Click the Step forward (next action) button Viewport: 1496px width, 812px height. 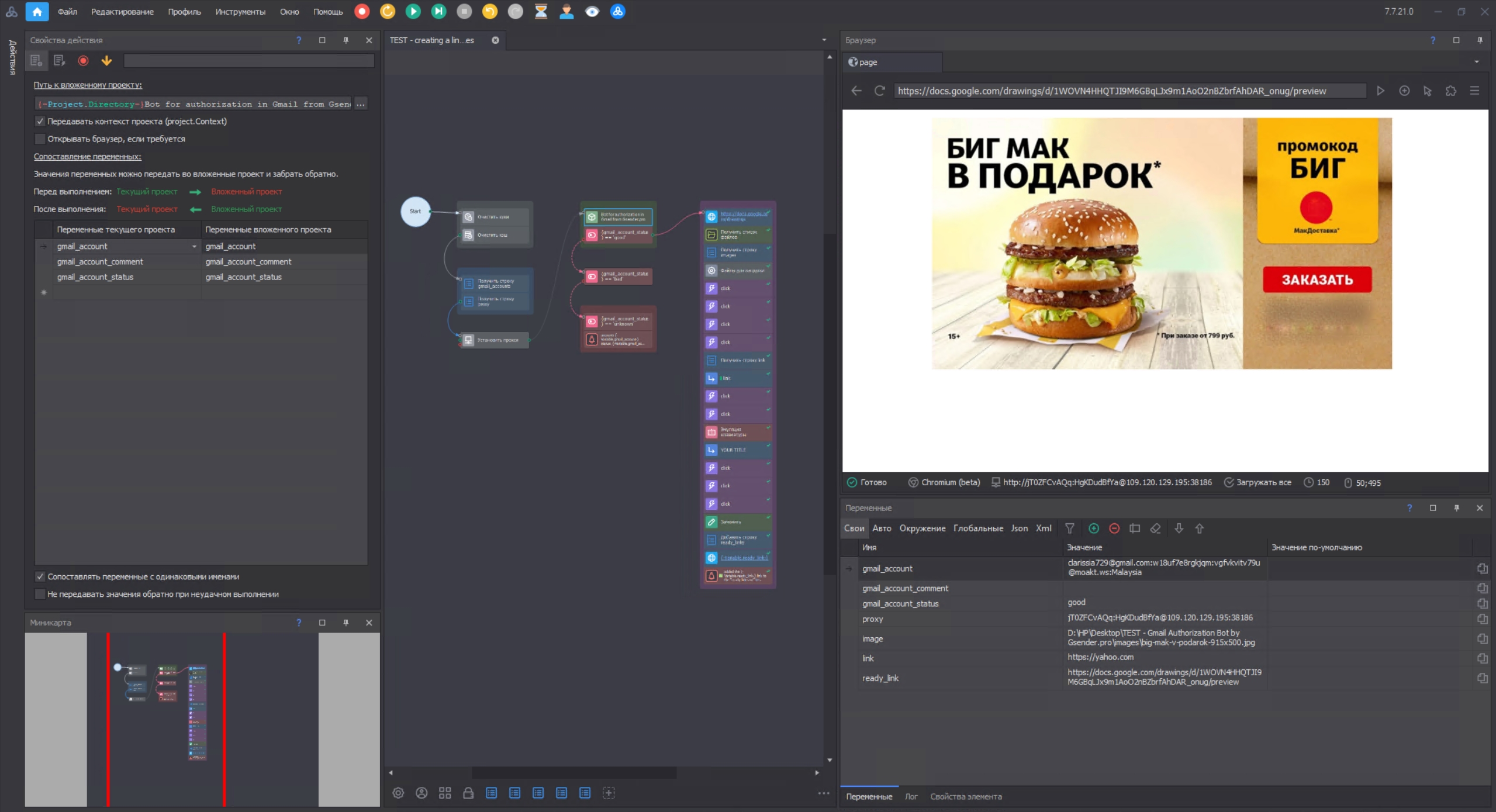[438, 12]
